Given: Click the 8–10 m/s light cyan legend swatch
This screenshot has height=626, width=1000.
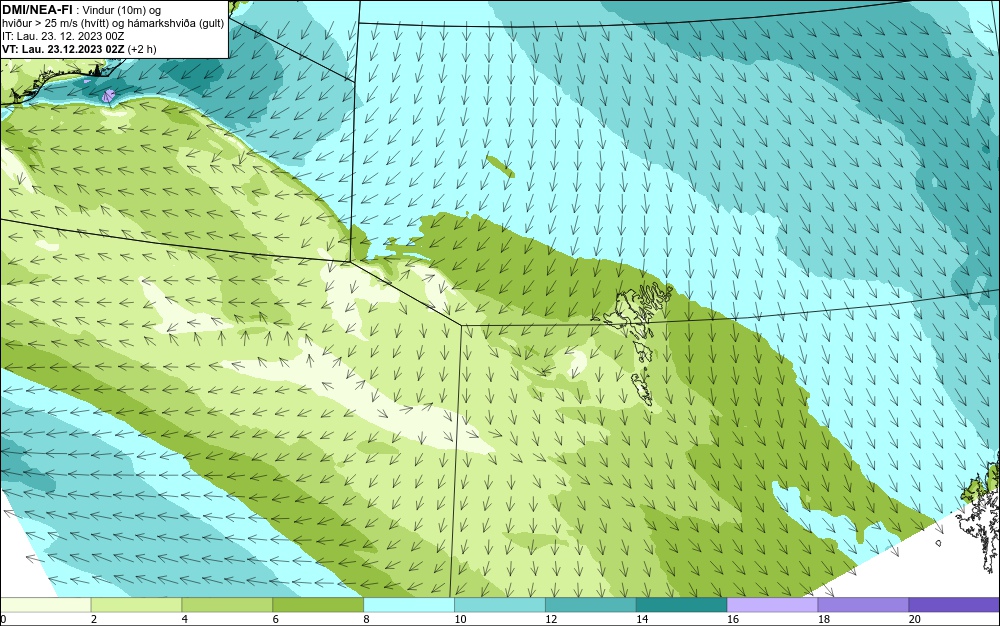Looking at the screenshot, I should [409, 605].
